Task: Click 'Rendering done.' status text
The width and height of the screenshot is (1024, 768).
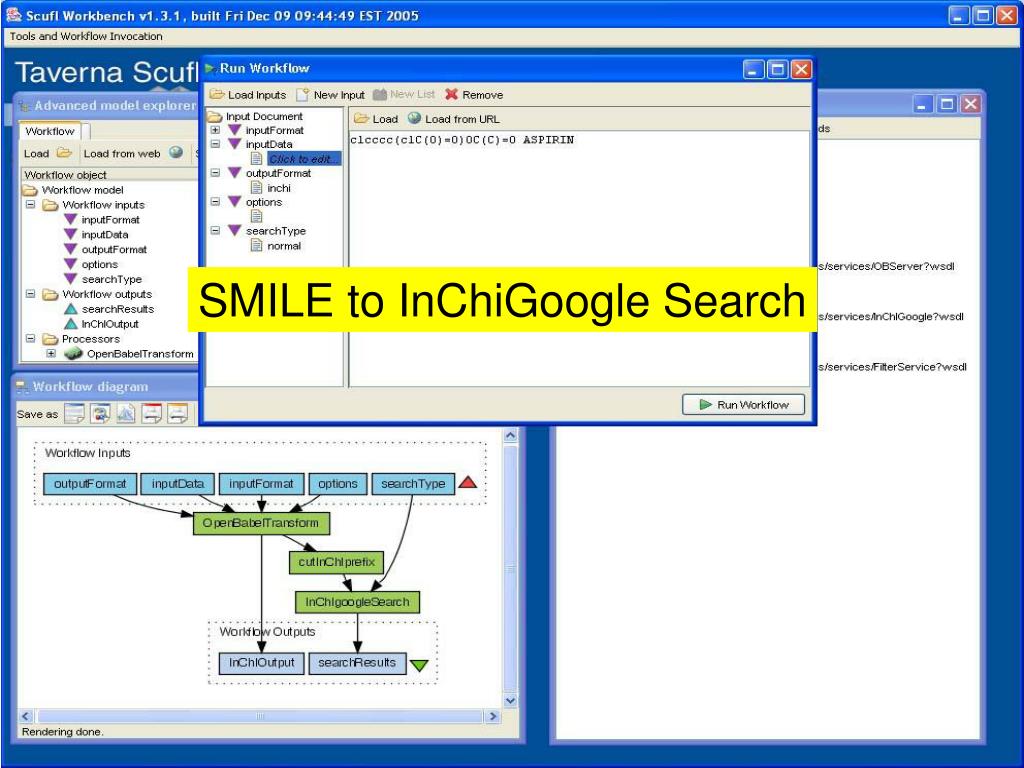Action: pos(63,732)
